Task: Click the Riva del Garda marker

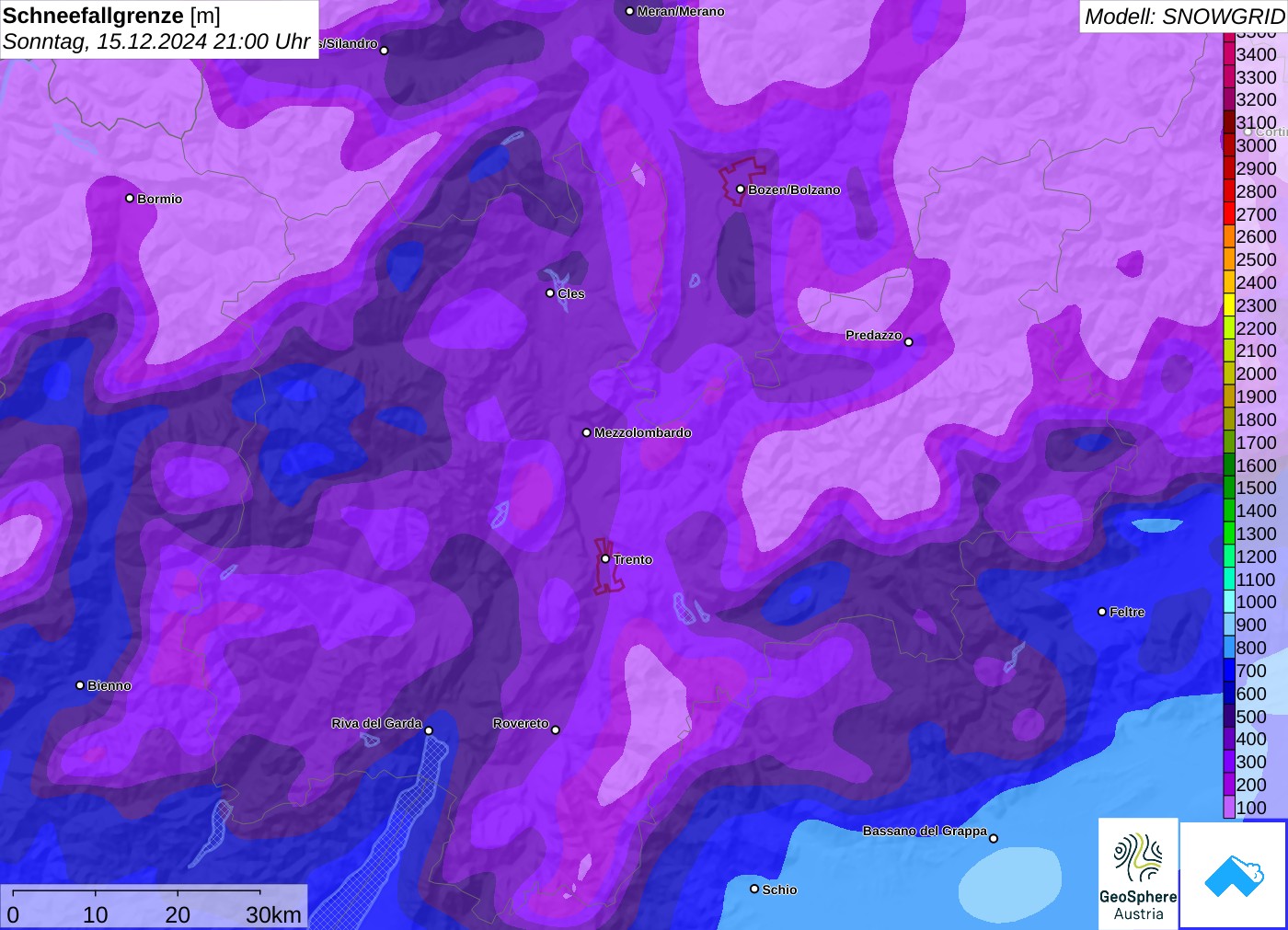Action: (x=429, y=730)
